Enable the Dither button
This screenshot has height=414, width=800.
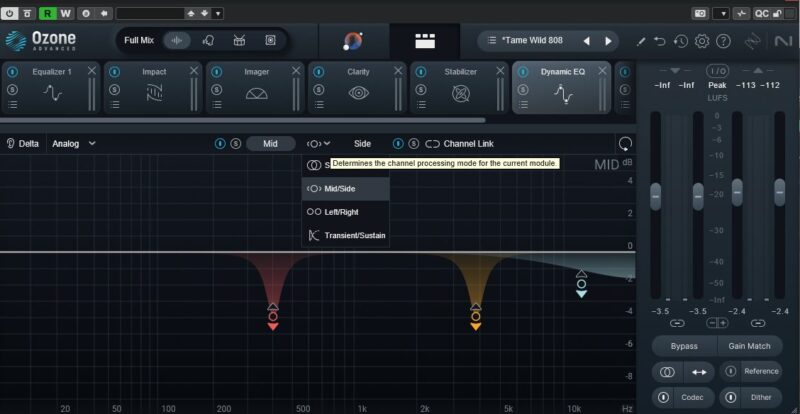pyautogui.click(x=750, y=397)
